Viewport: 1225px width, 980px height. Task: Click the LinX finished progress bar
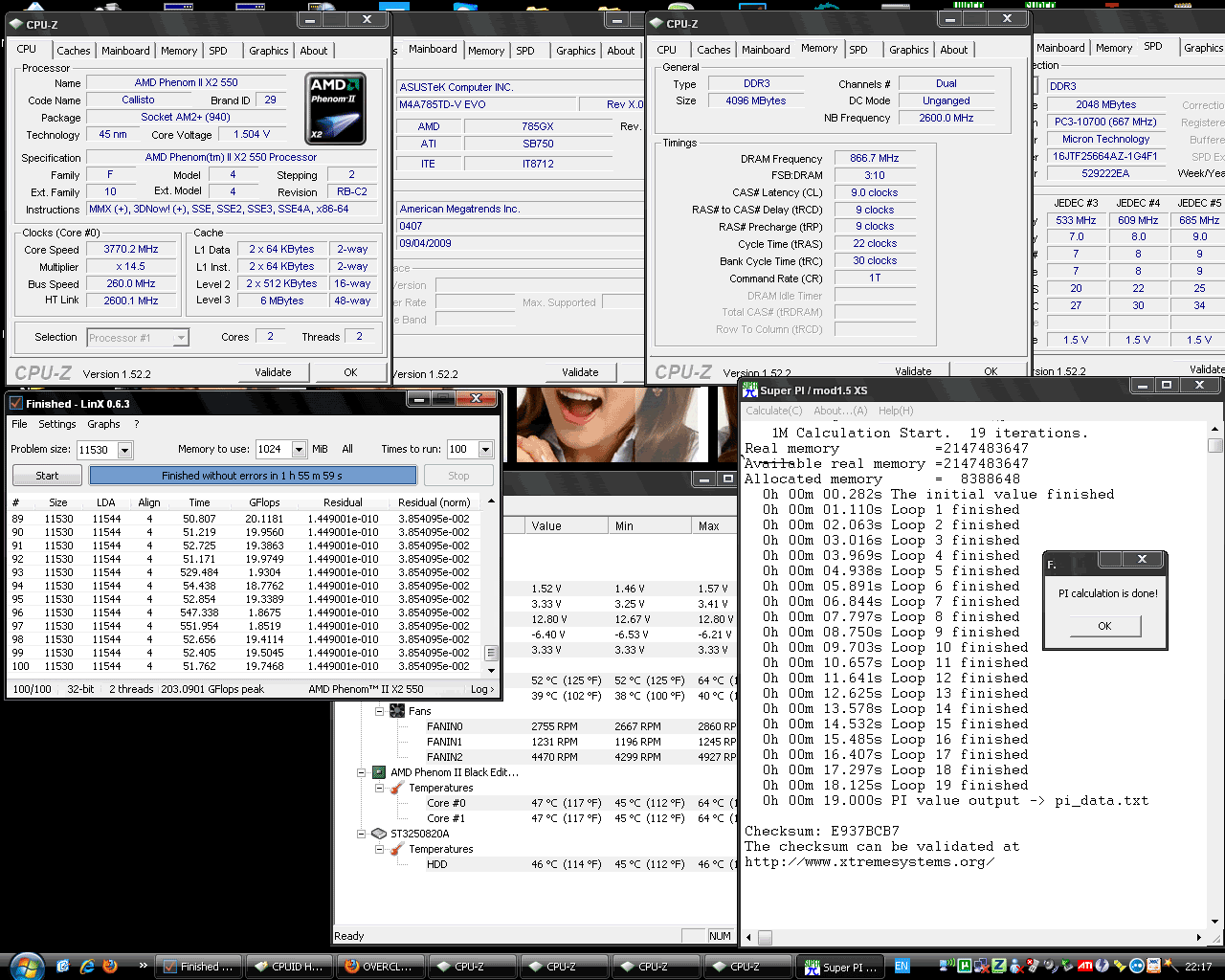point(253,476)
